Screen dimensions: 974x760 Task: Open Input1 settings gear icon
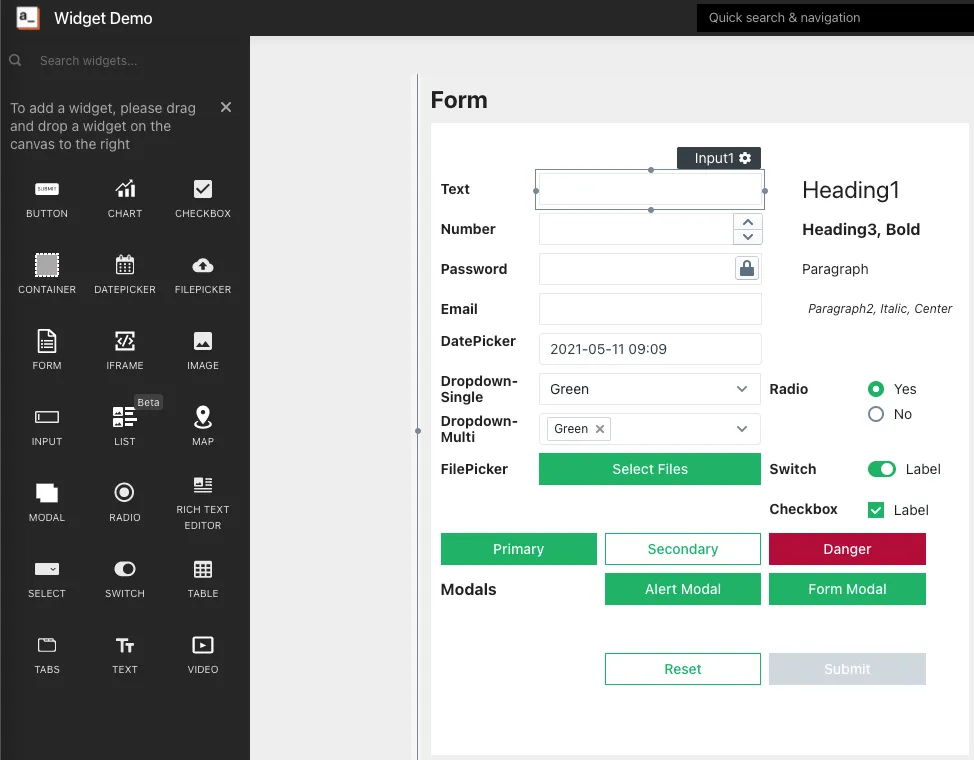(745, 158)
